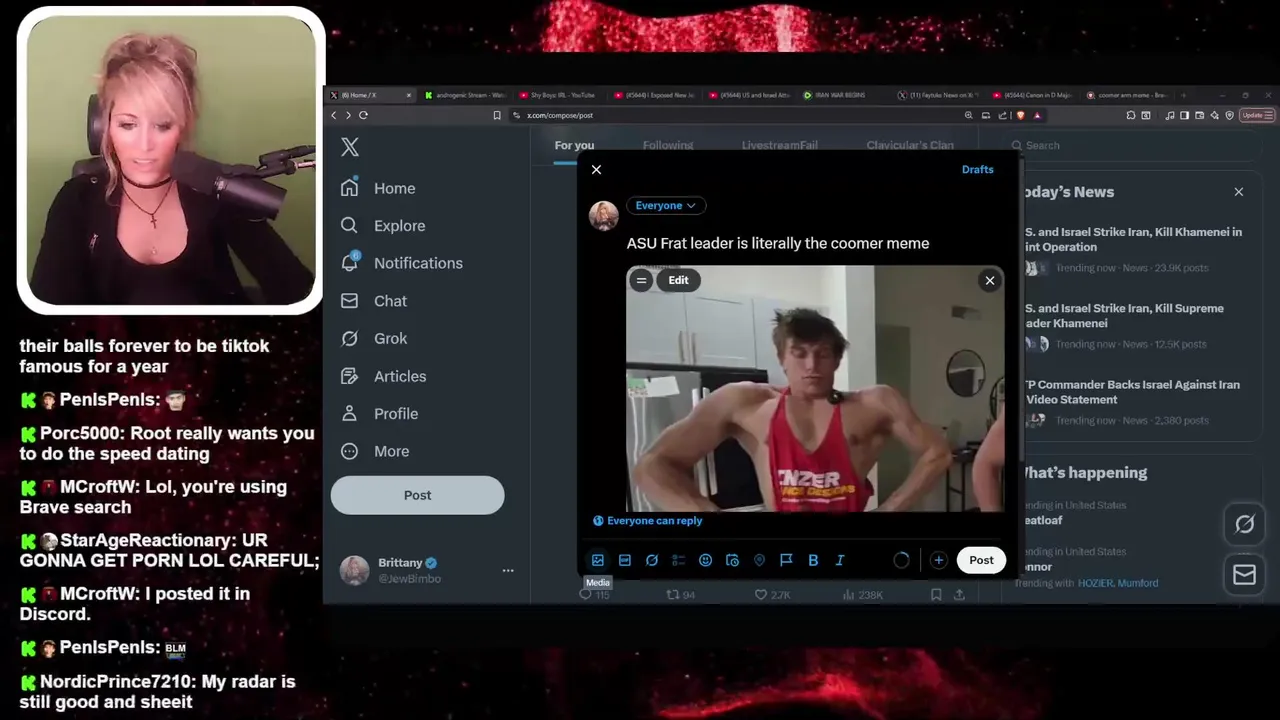This screenshot has width=1280, height=720.
Task: Tag a location with the pin icon
Action: [759, 560]
